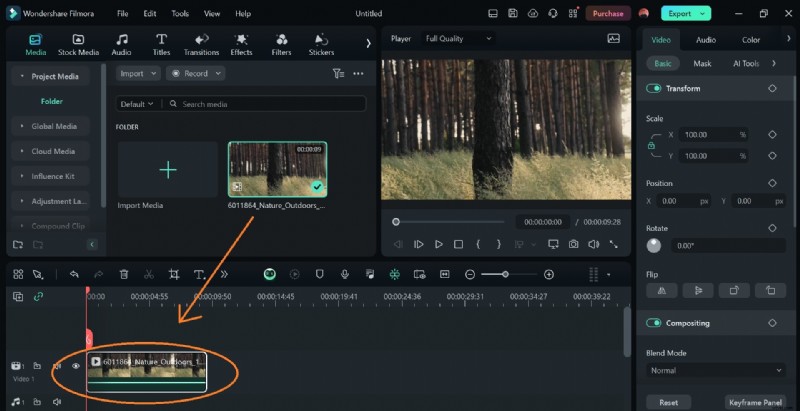Play the video in the player
The height and width of the screenshot is (411, 800).
438,244
